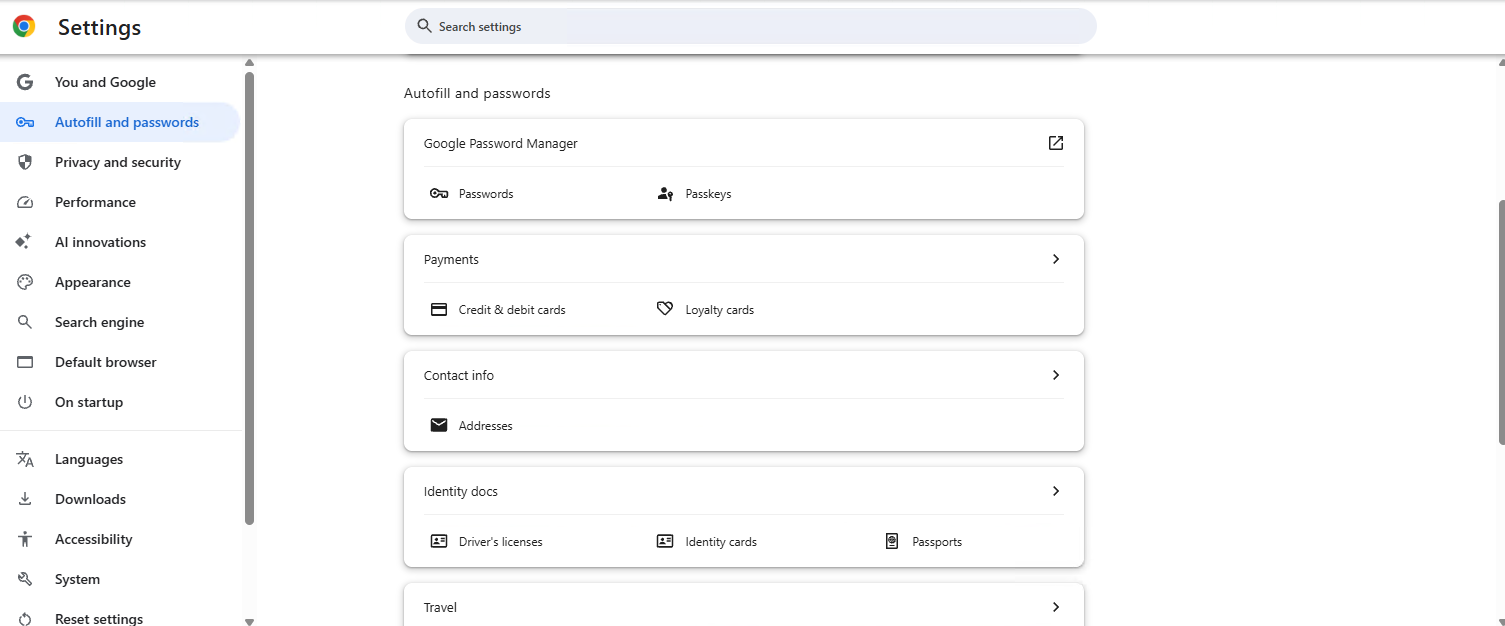The height and width of the screenshot is (626, 1505).
Task: Expand the Contact info section chevron
Action: [x=1056, y=375]
